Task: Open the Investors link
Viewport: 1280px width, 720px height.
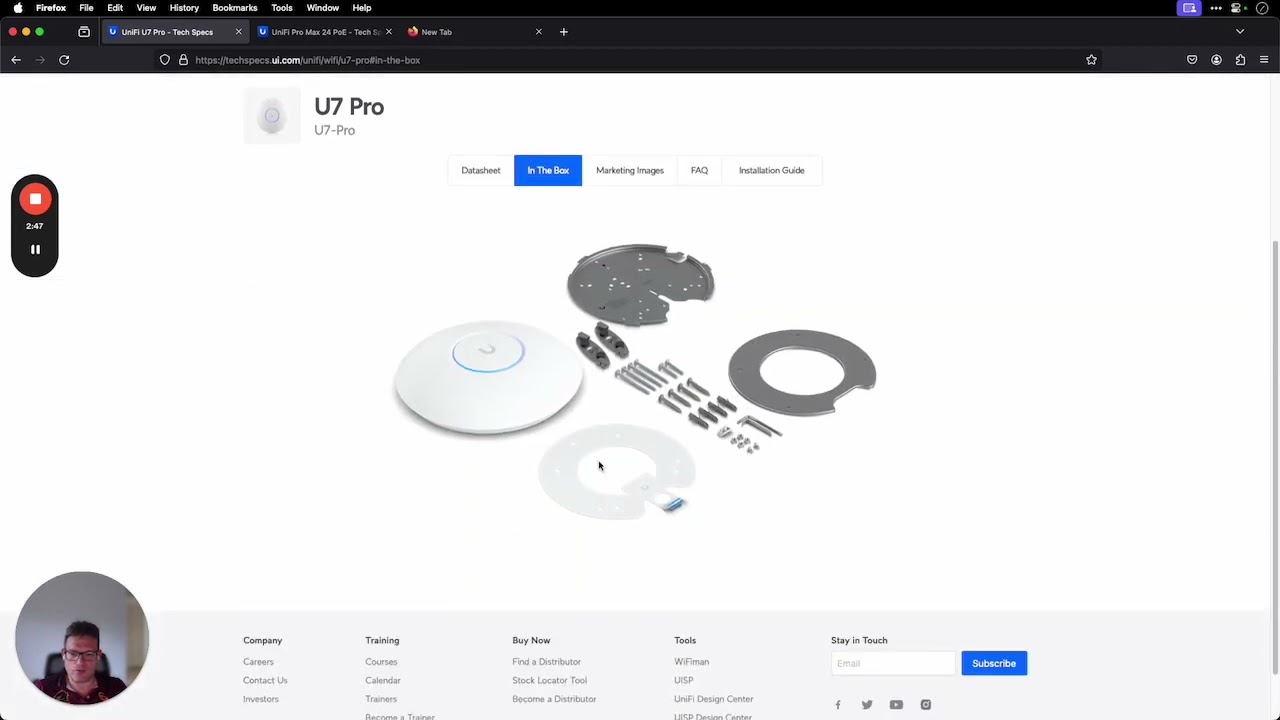Action: (x=261, y=699)
